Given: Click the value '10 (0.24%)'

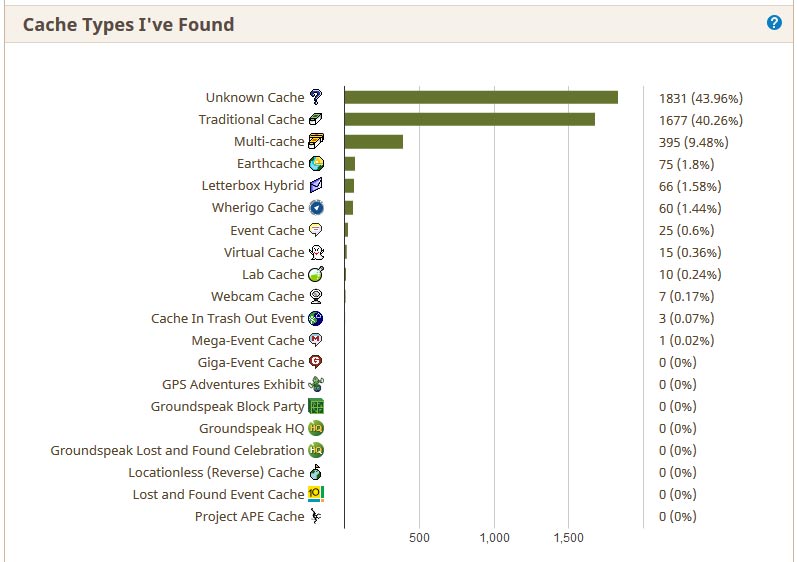Looking at the screenshot, I should (x=690, y=274).
